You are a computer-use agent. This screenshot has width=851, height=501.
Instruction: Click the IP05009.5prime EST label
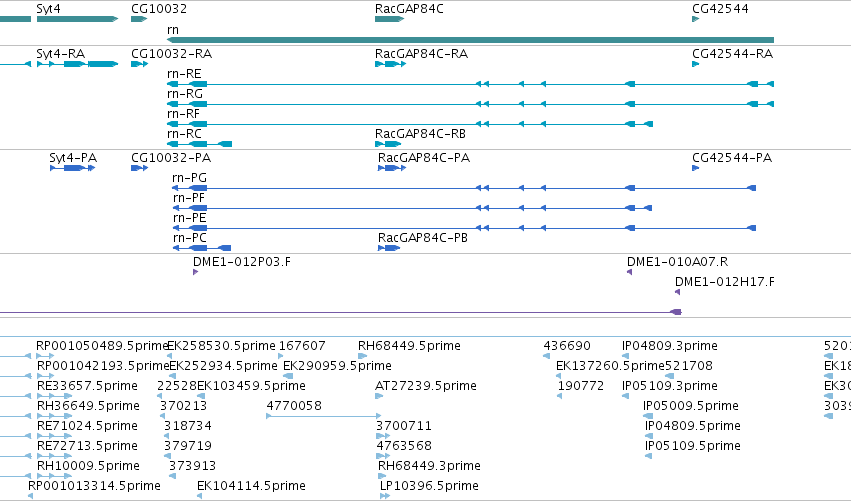point(691,407)
